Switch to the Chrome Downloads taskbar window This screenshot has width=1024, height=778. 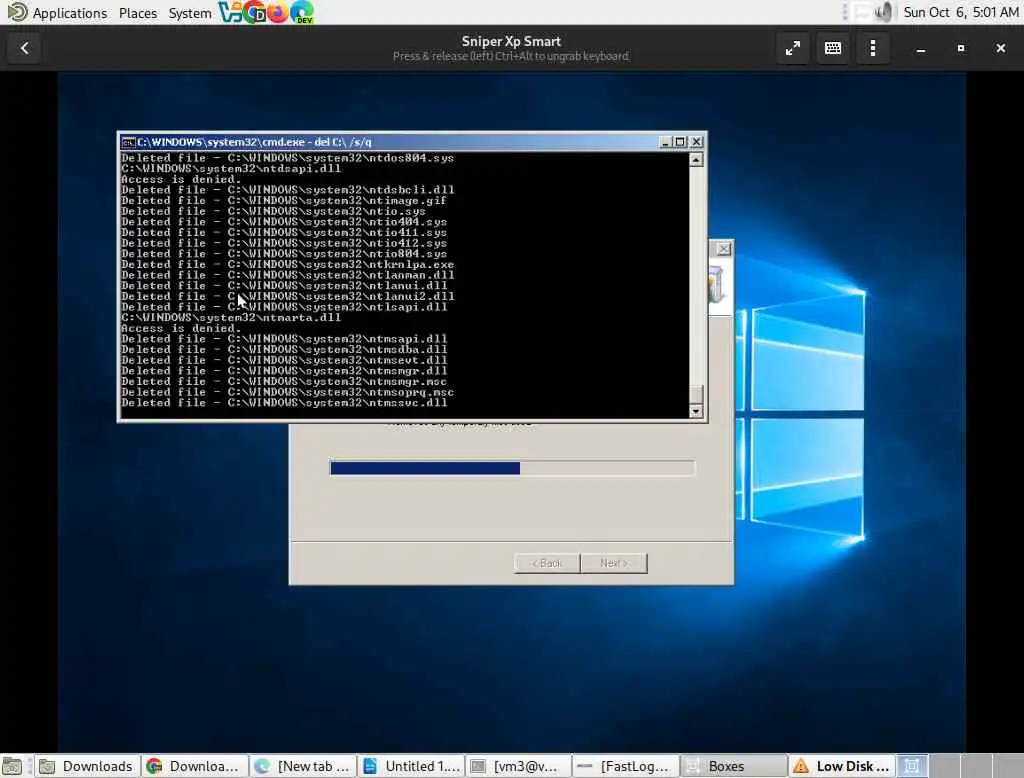pyautogui.click(x=195, y=766)
